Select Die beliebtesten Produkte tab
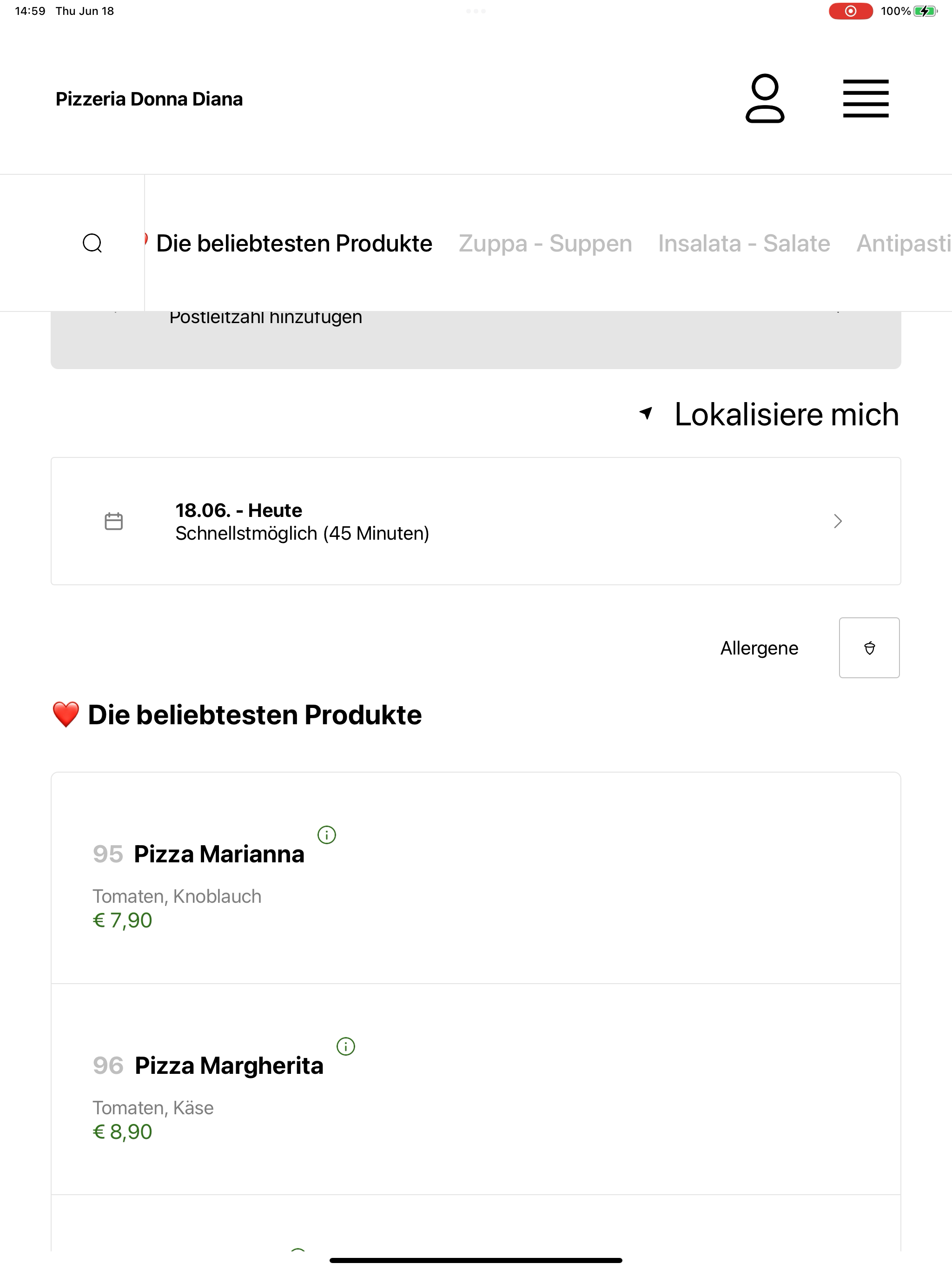952x1270 pixels. pos(294,244)
